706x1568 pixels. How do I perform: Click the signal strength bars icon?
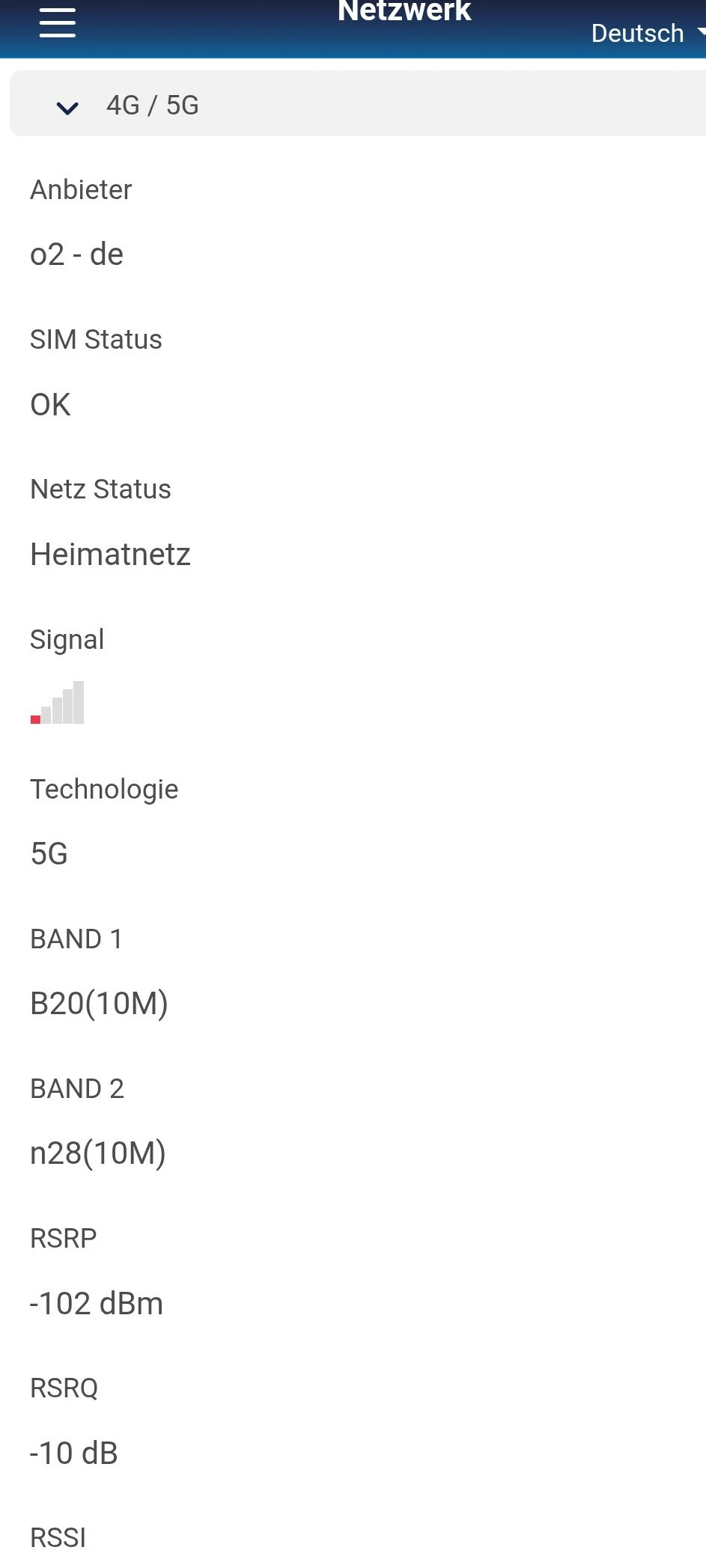[58, 703]
